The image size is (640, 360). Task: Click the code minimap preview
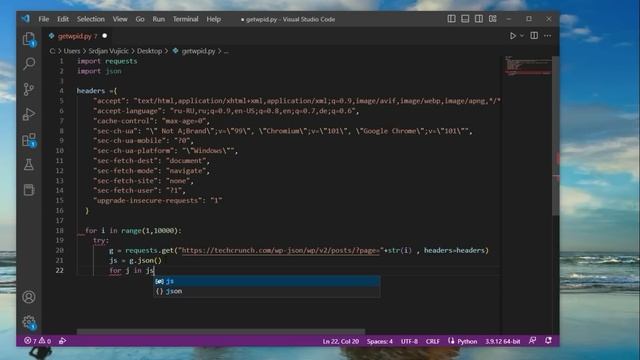tap(528, 66)
